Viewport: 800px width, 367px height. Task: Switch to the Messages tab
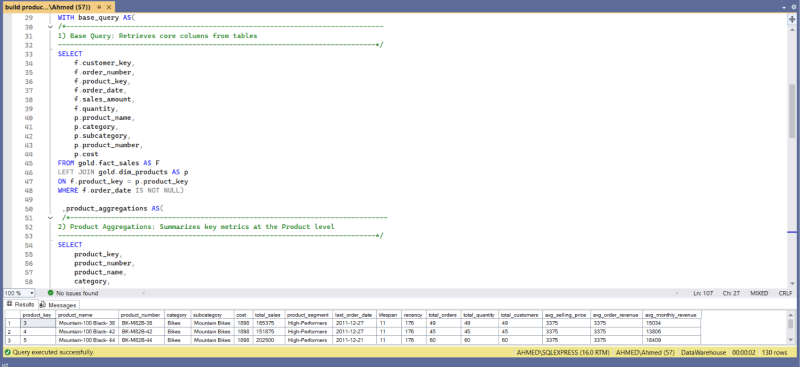click(x=58, y=305)
